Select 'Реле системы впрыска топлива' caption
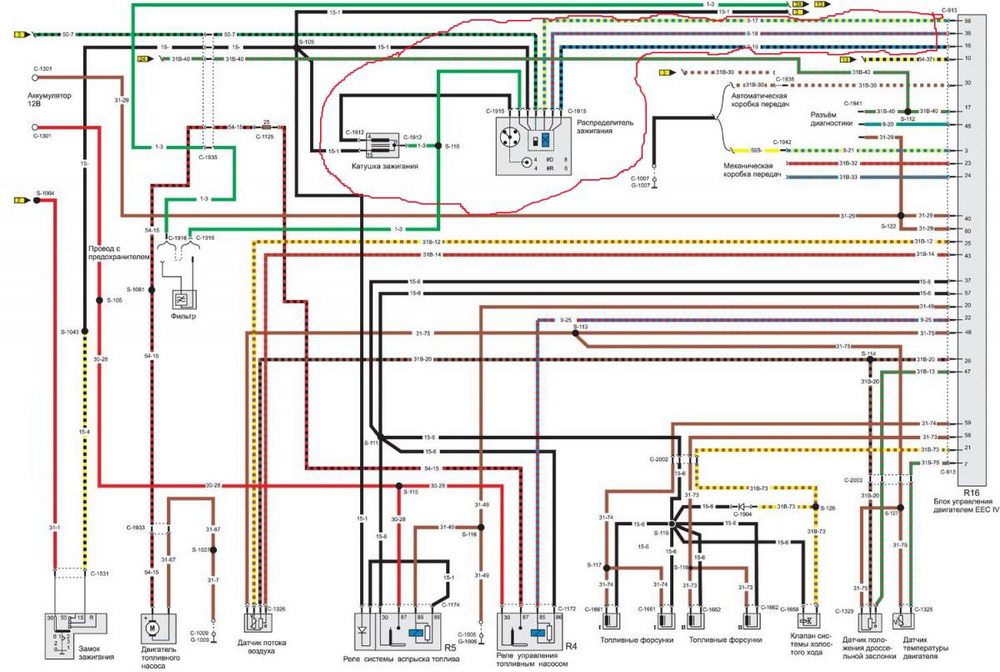This screenshot has width=1000, height=672. [x=401, y=659]
